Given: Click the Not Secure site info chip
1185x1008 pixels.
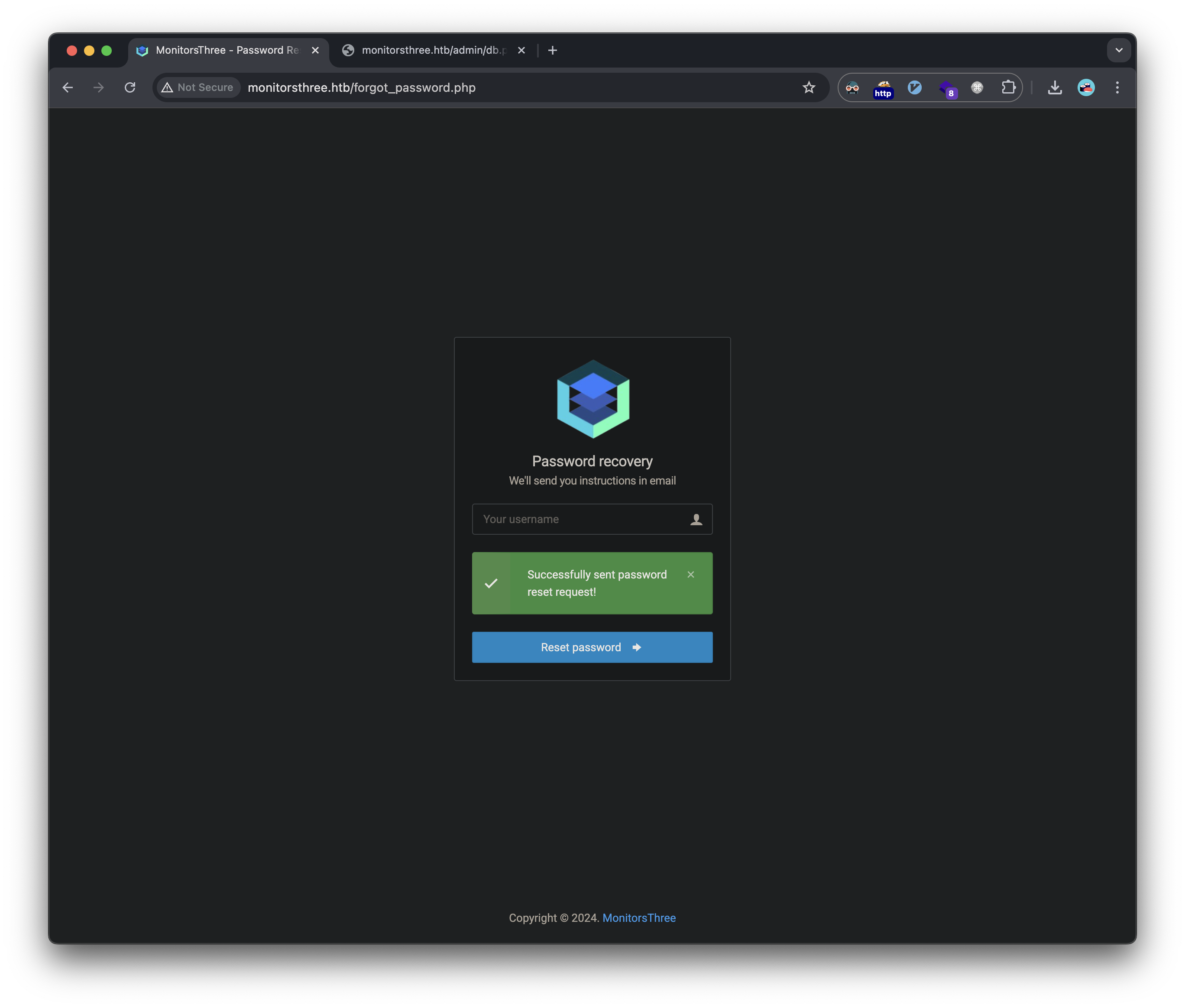Looking at the screenshot, I should point(198,87).
